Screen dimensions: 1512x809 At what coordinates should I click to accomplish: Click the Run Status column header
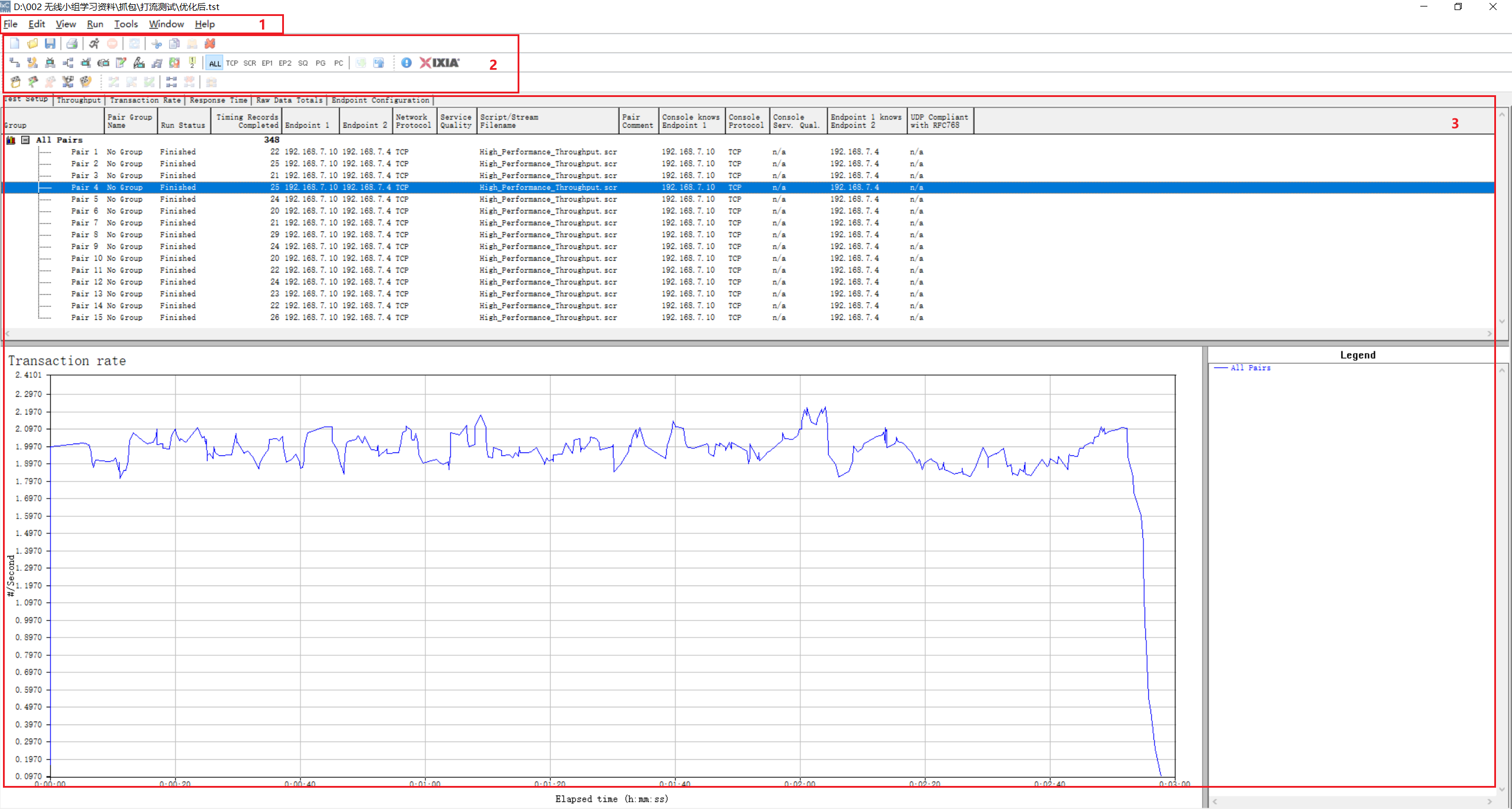coord(183,121)
